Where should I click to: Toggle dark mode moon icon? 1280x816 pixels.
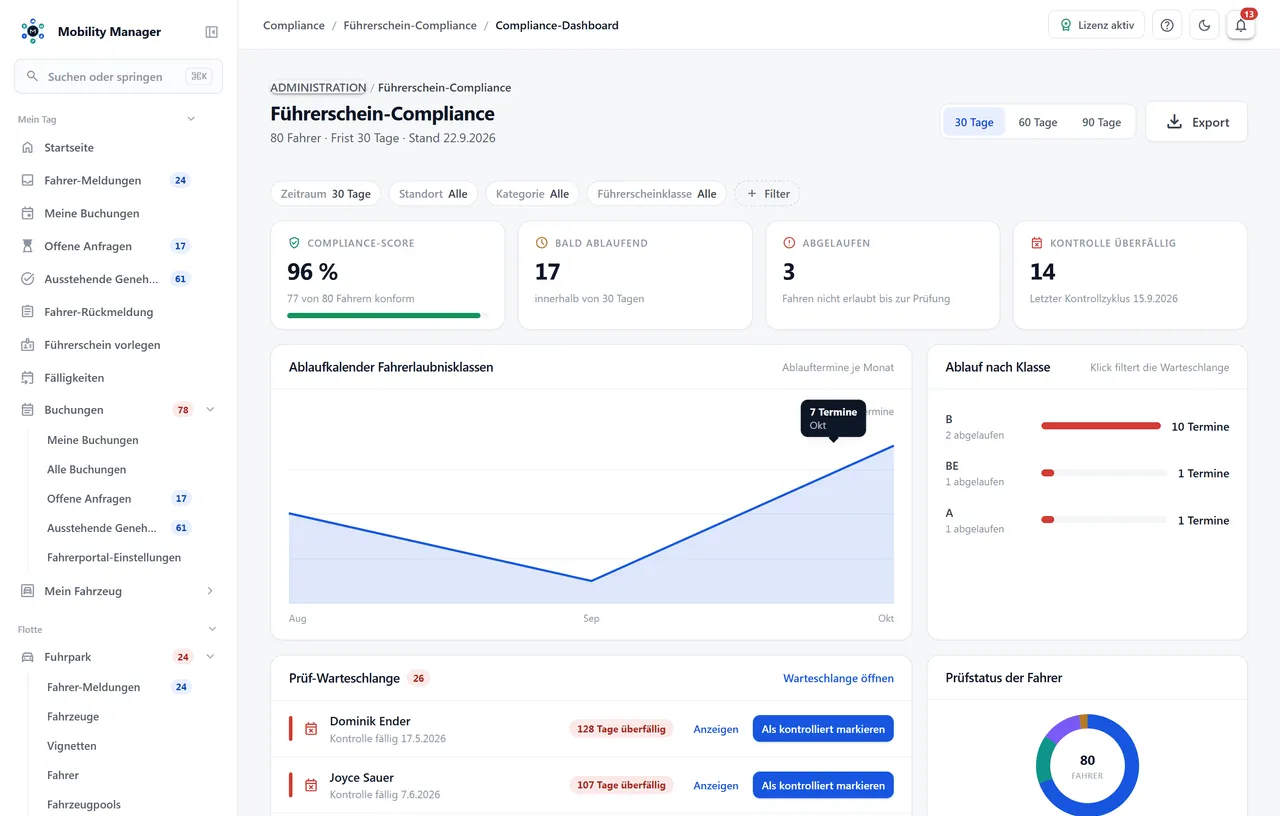1204,25
